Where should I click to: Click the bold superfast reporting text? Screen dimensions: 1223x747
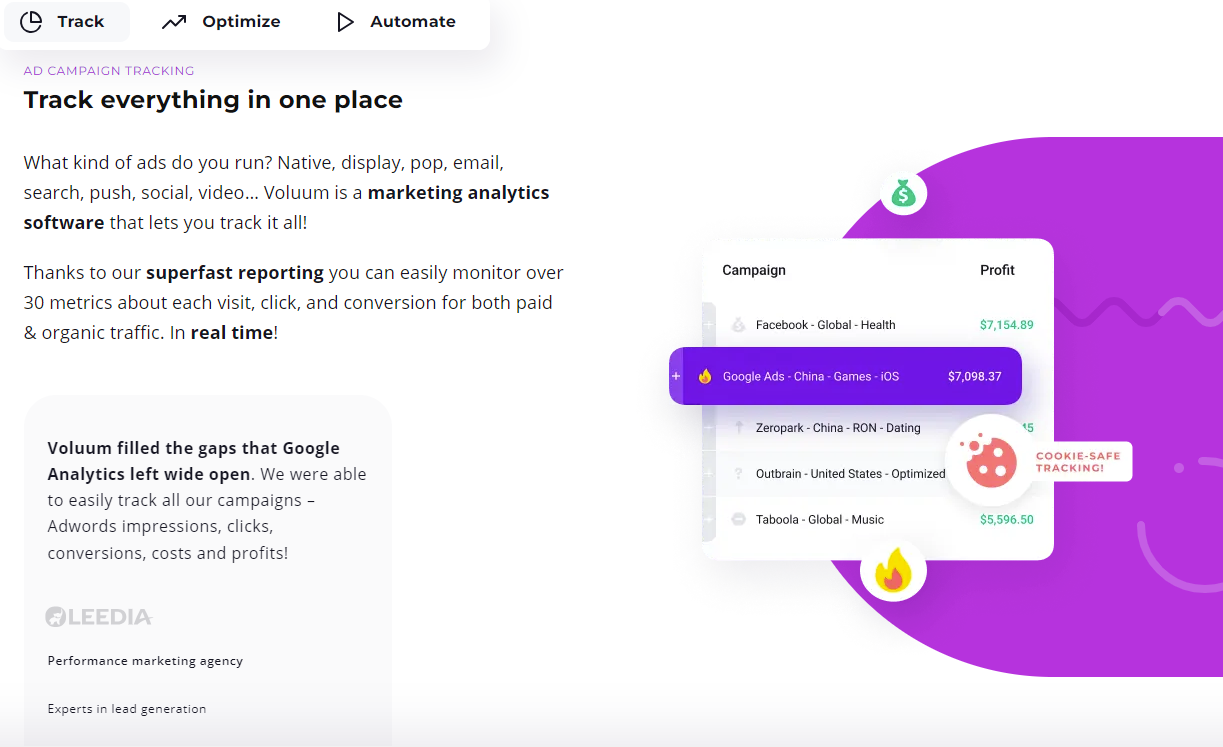click(x=235, y=272)
